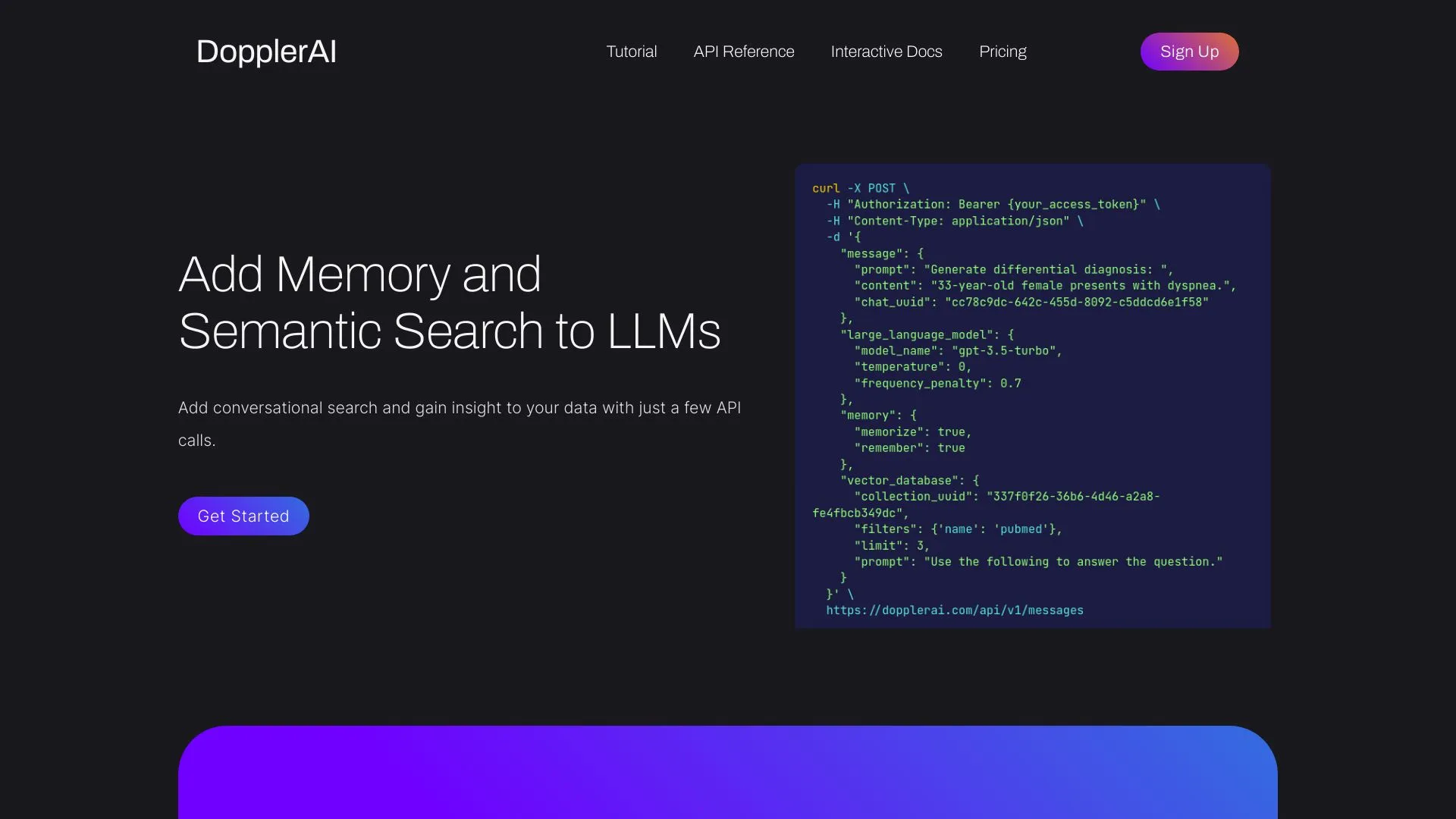
Task: Click the main headline text
Action: coord(449,302)
